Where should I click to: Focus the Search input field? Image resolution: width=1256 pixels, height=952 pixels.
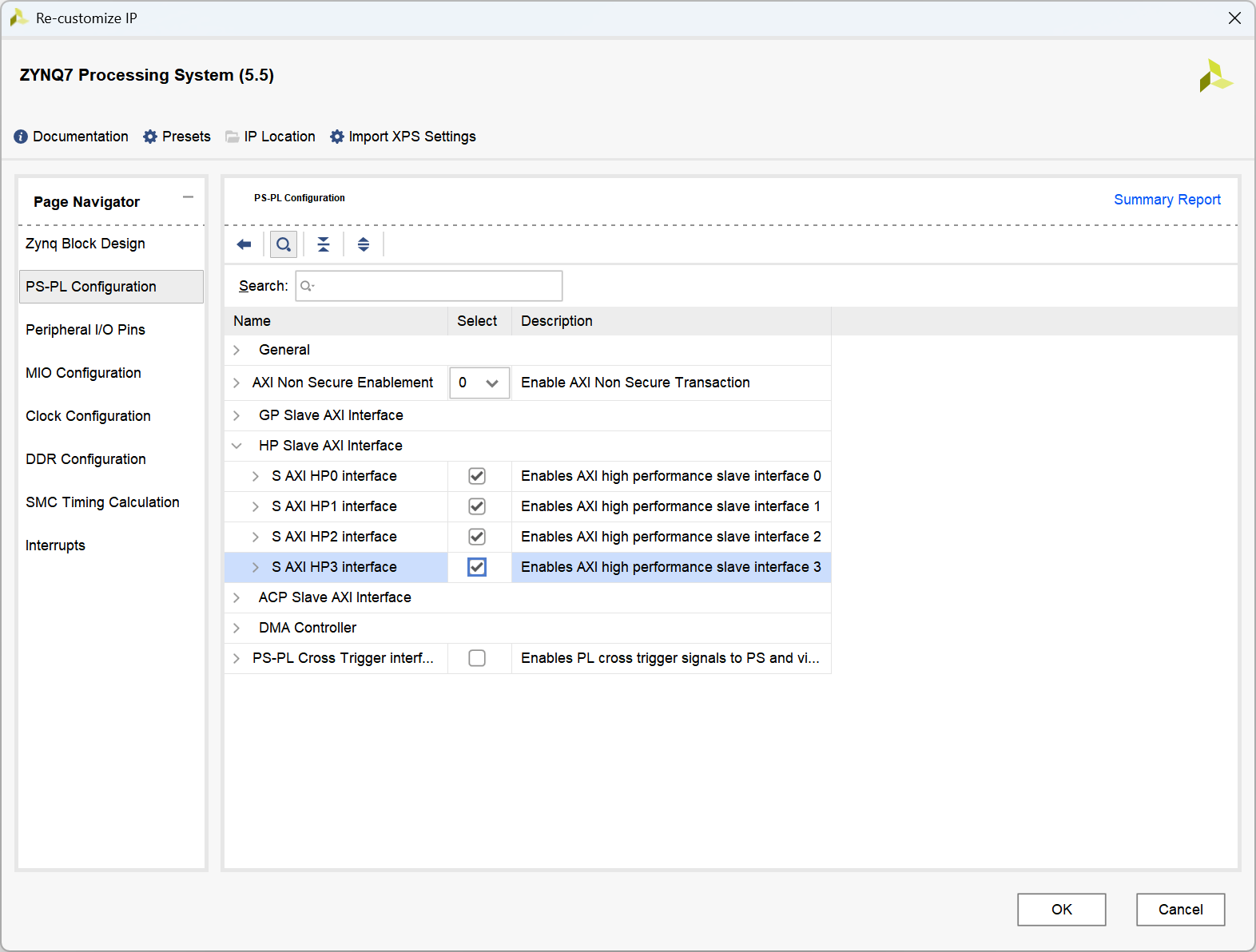(x=429, y=286)
